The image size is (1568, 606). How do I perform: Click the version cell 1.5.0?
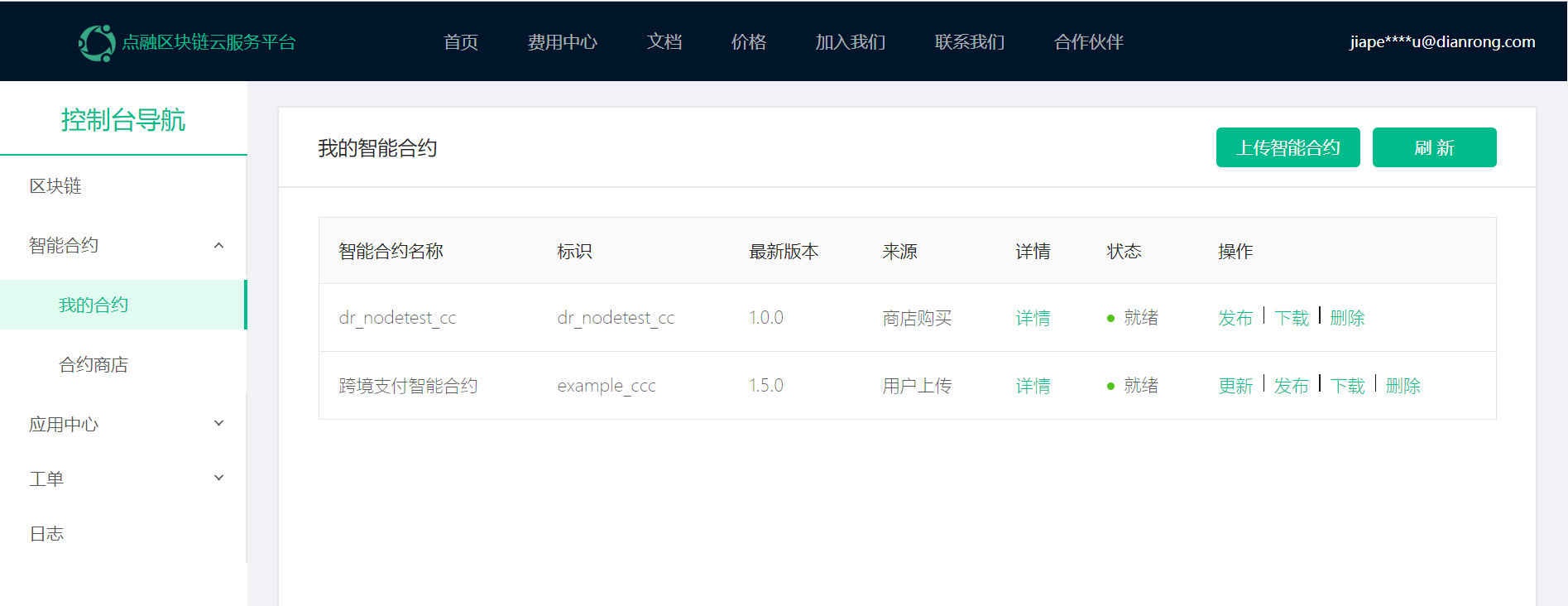pyautogui.click(x=766, y=386)
